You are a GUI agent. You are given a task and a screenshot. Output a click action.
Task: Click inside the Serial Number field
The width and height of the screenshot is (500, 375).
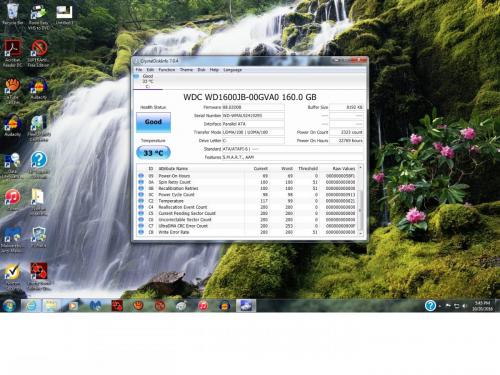point(253,115)
